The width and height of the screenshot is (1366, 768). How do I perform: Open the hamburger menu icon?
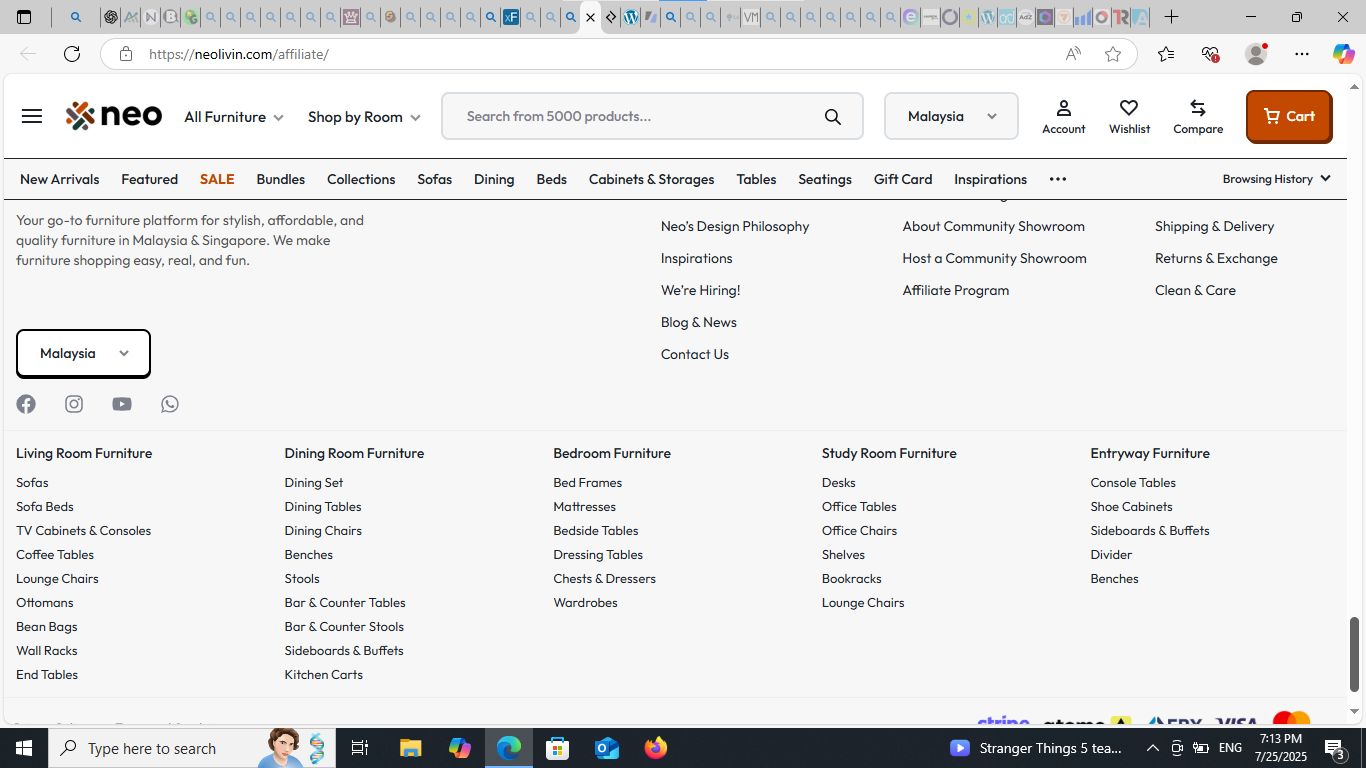[x=32, y=116]
